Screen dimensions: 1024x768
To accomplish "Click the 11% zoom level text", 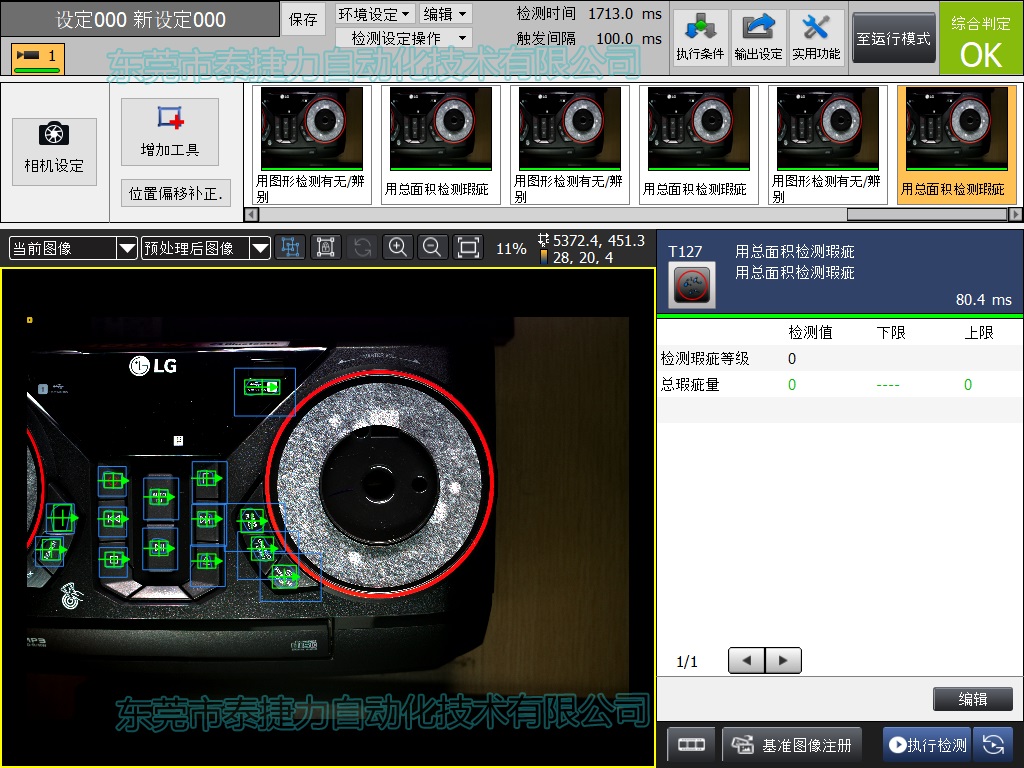I will (x=511, y=249).
